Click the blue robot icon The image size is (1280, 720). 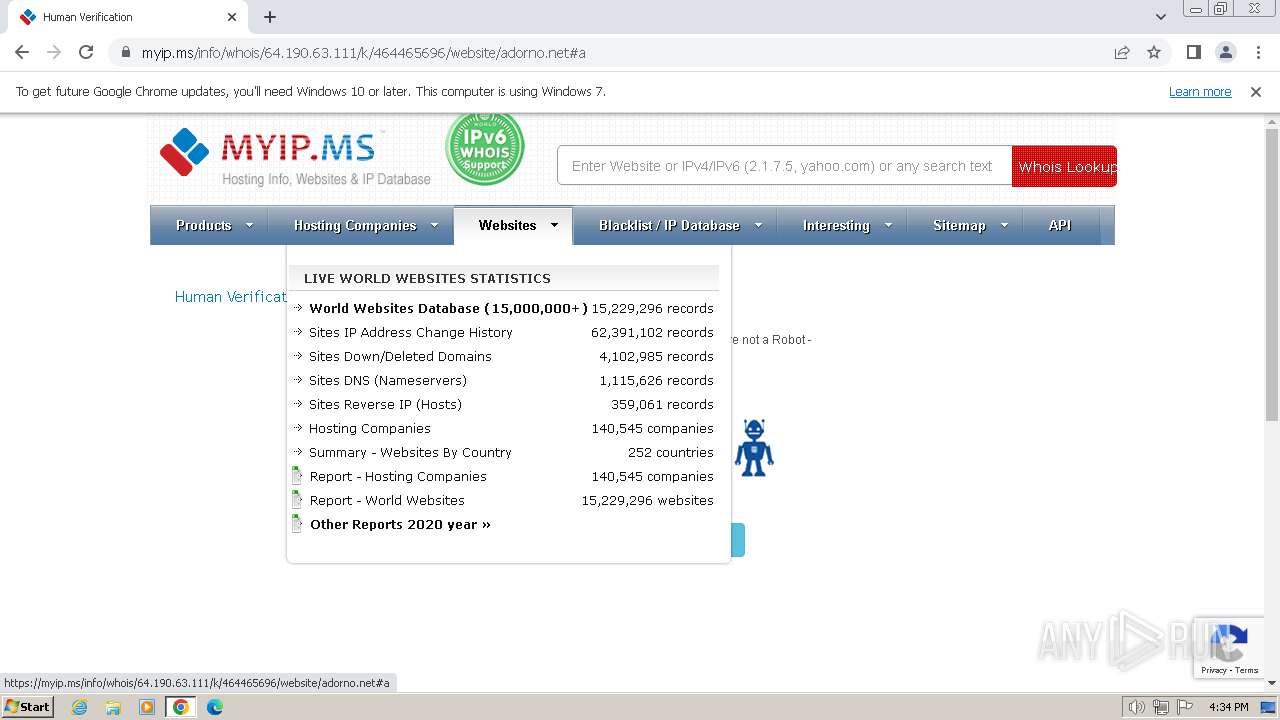(x=754, y=448)
